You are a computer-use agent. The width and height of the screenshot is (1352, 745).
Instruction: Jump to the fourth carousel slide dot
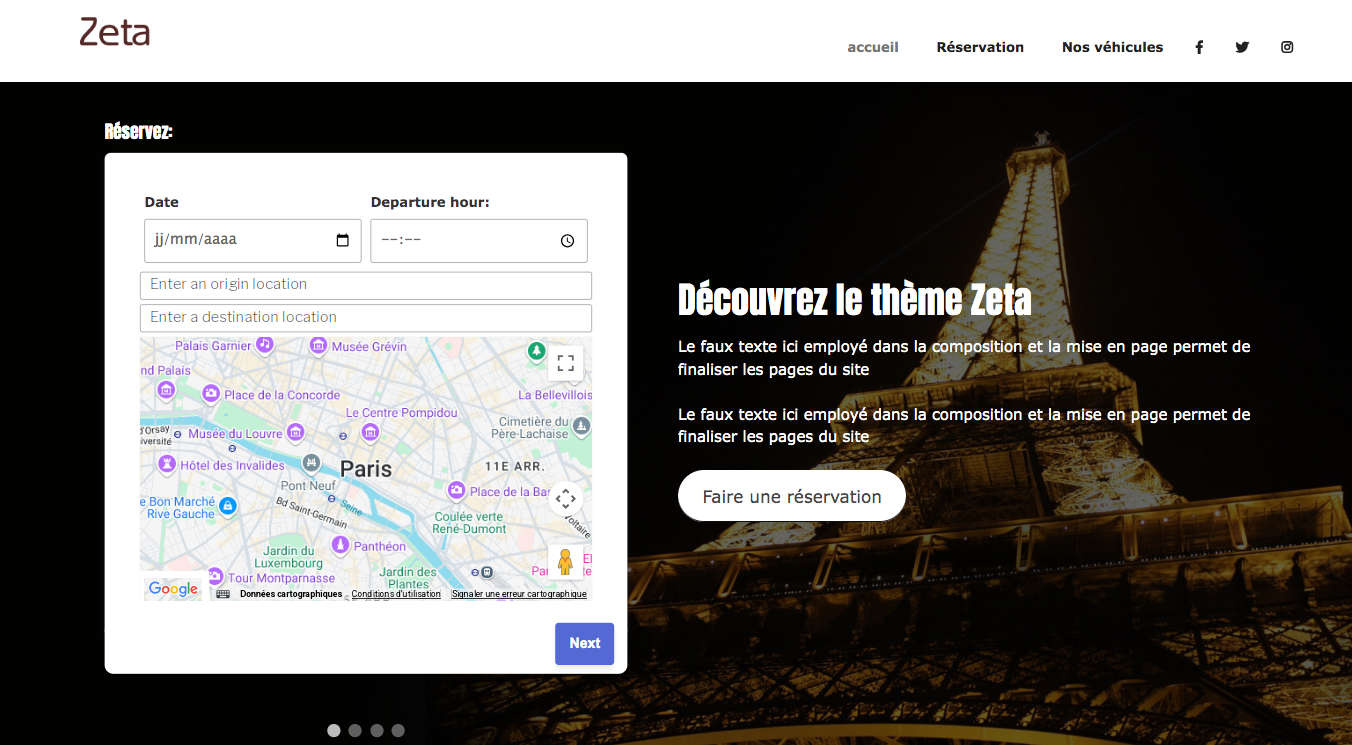(x=398, y=731)
